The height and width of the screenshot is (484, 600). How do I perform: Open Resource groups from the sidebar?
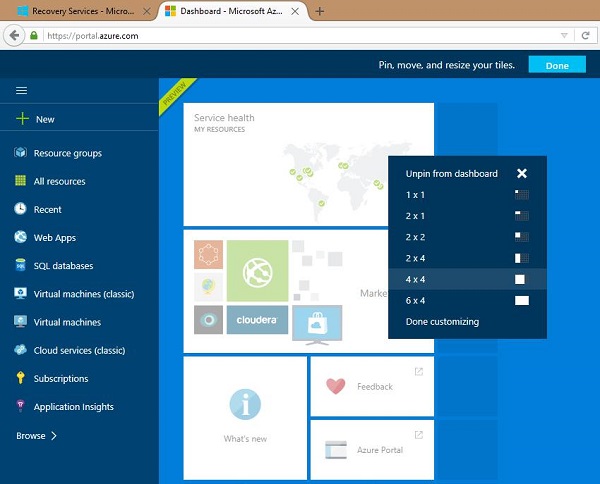click(x=67, y=153)
